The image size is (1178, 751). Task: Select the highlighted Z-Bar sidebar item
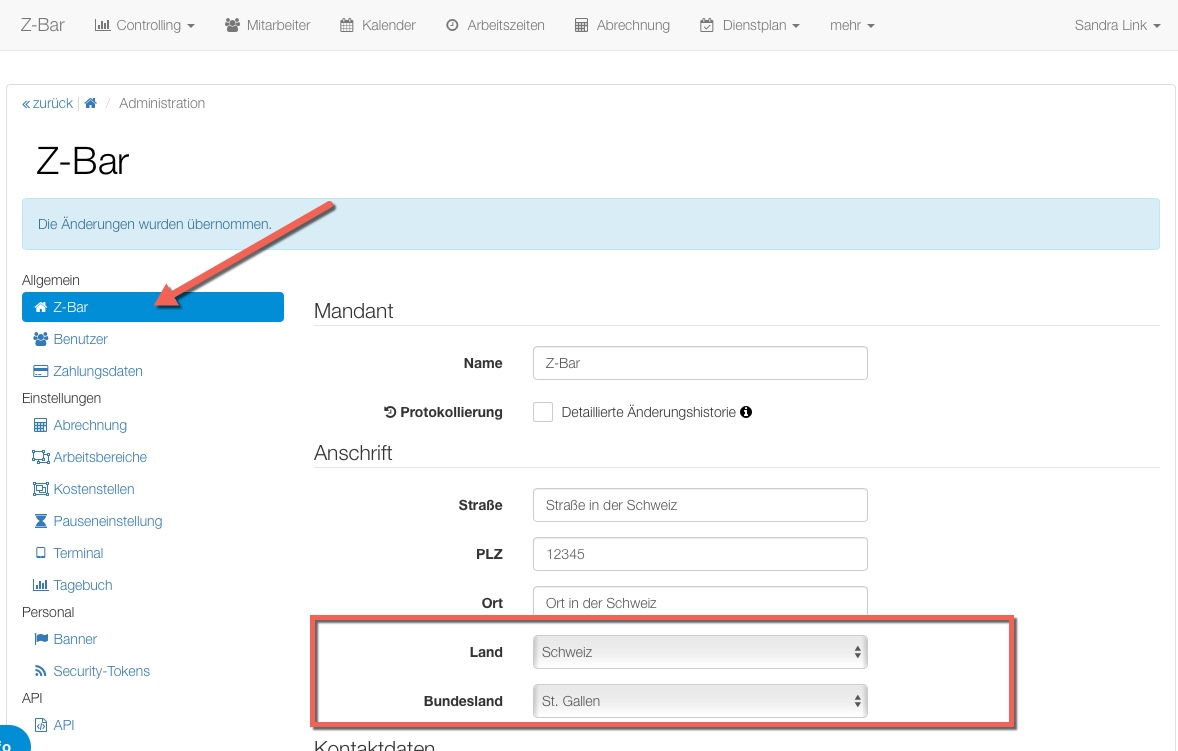pos(153,307)
